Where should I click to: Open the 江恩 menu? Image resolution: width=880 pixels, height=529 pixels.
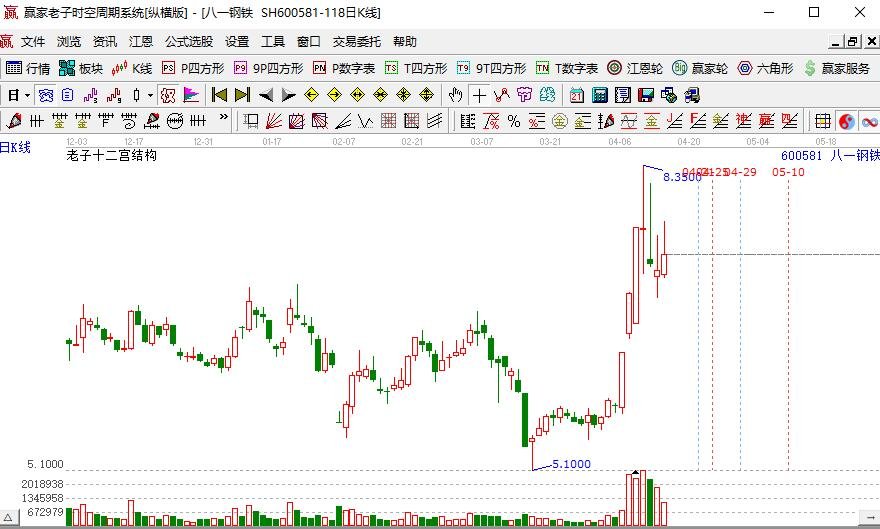pos(141,42)
